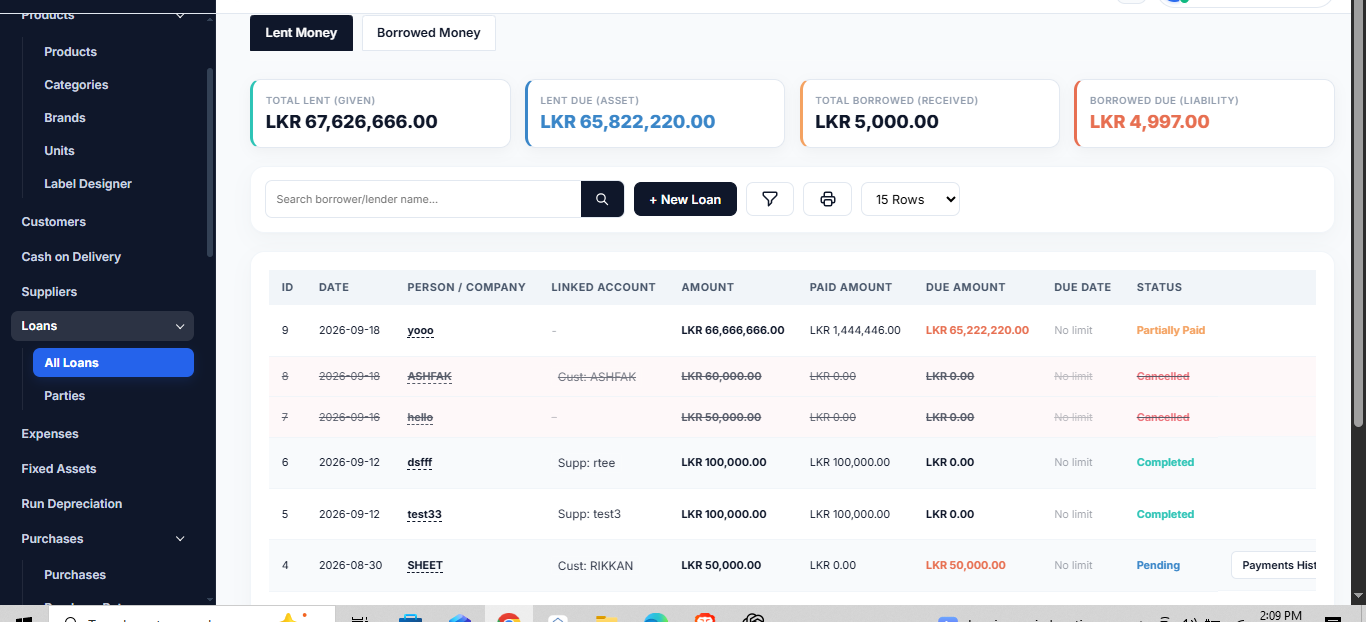Open Payments History for SHEET loan
Image resolution: width=1366 pixels, height=622 pixels.
click(x=1273, y=565)
